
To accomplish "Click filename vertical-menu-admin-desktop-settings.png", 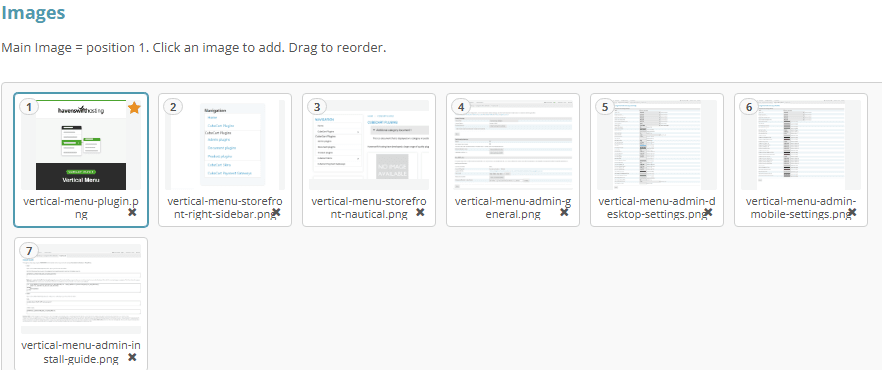I will pyautogui.click(x=657, y=207).
